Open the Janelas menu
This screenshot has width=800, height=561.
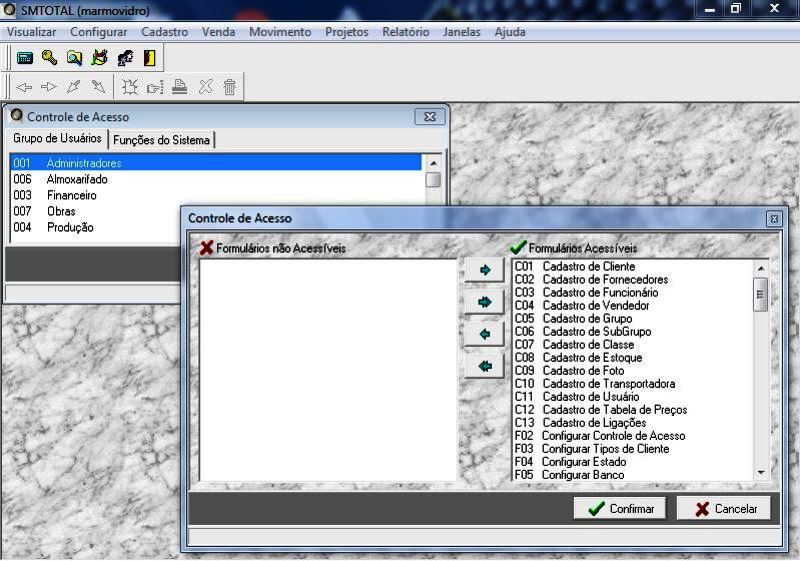(462, 32)
